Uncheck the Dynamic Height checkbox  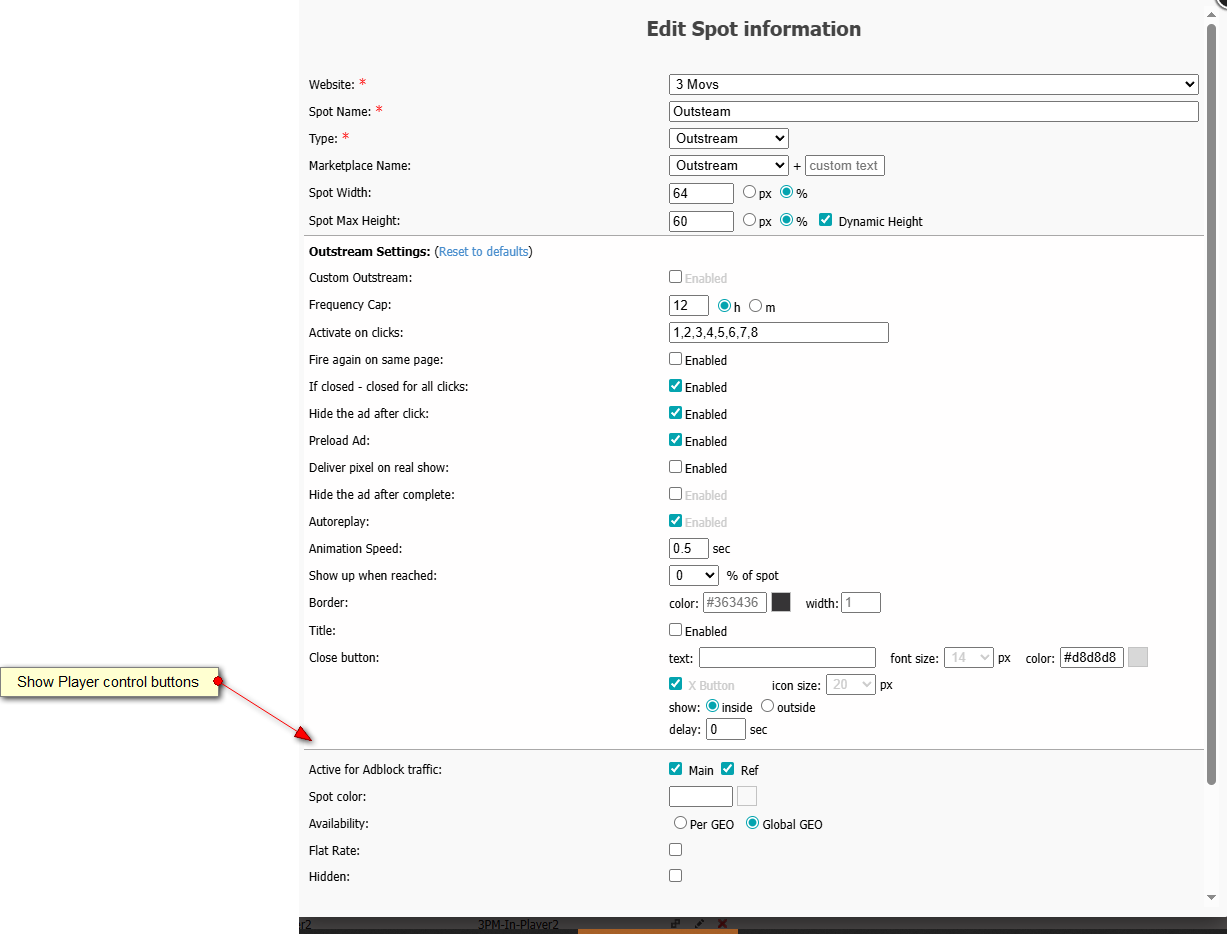tap(826, 220)
